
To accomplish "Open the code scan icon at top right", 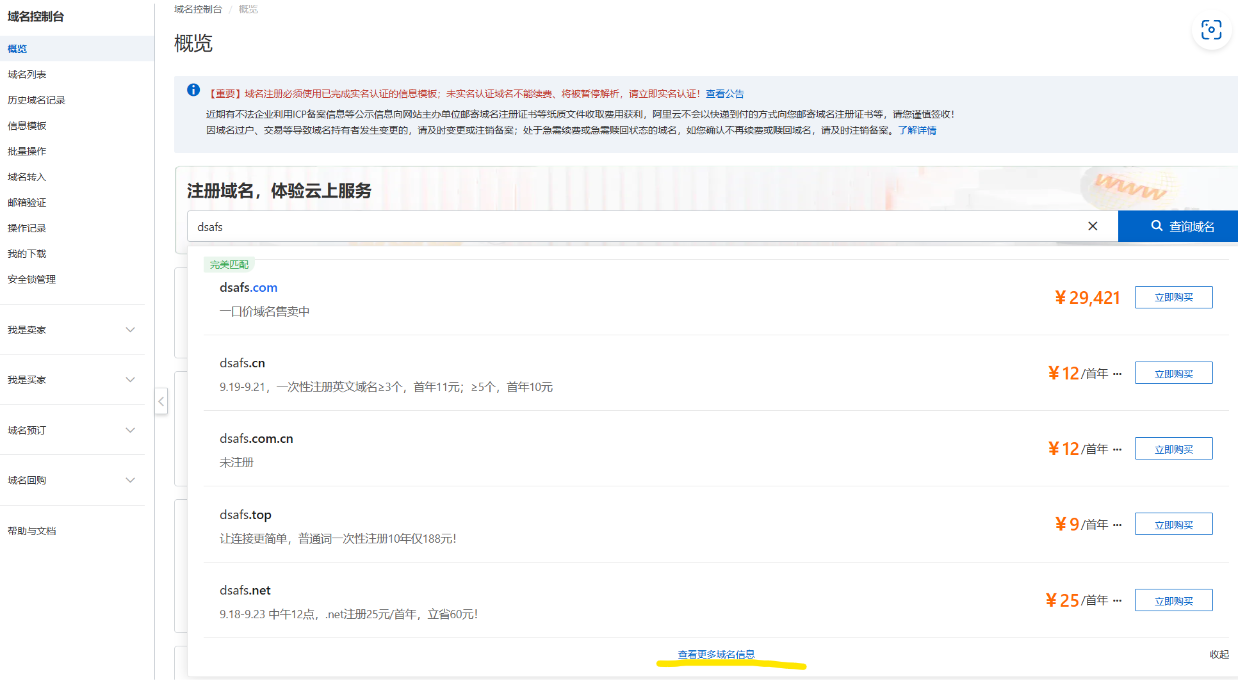I will [x=1211, y=30].
